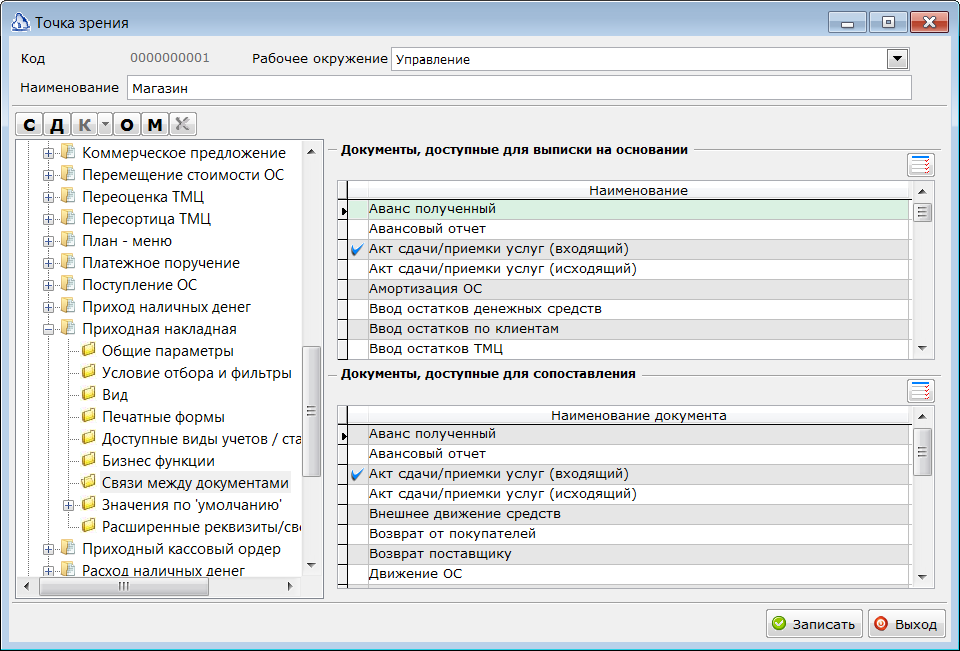Click the Д toolbar button
960x651 pixels.
pos(56,124)
